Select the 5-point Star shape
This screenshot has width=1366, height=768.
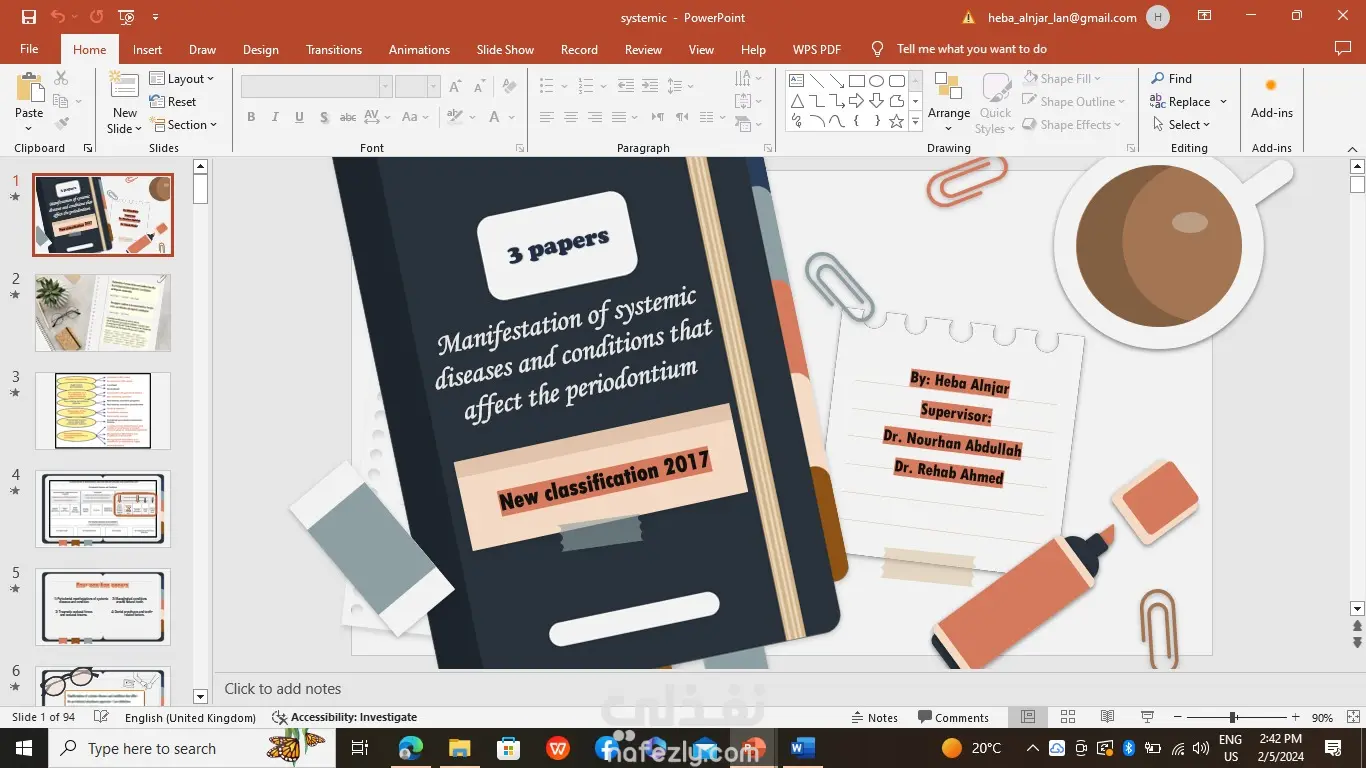click(x=897, y=121)
